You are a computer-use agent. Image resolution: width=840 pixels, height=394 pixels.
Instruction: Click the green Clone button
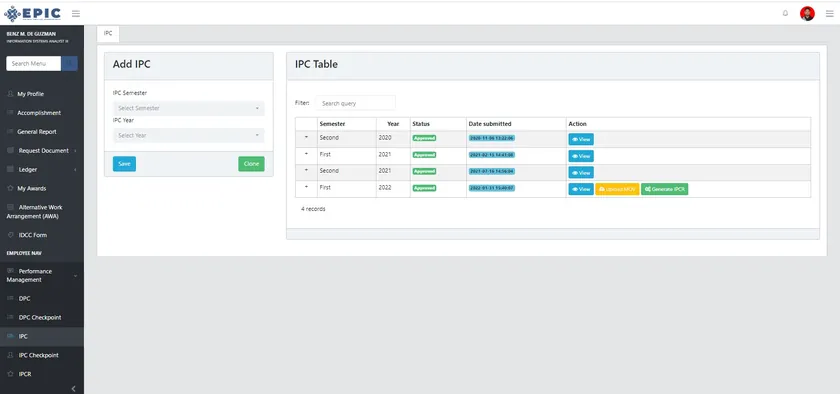click(251, 164)
